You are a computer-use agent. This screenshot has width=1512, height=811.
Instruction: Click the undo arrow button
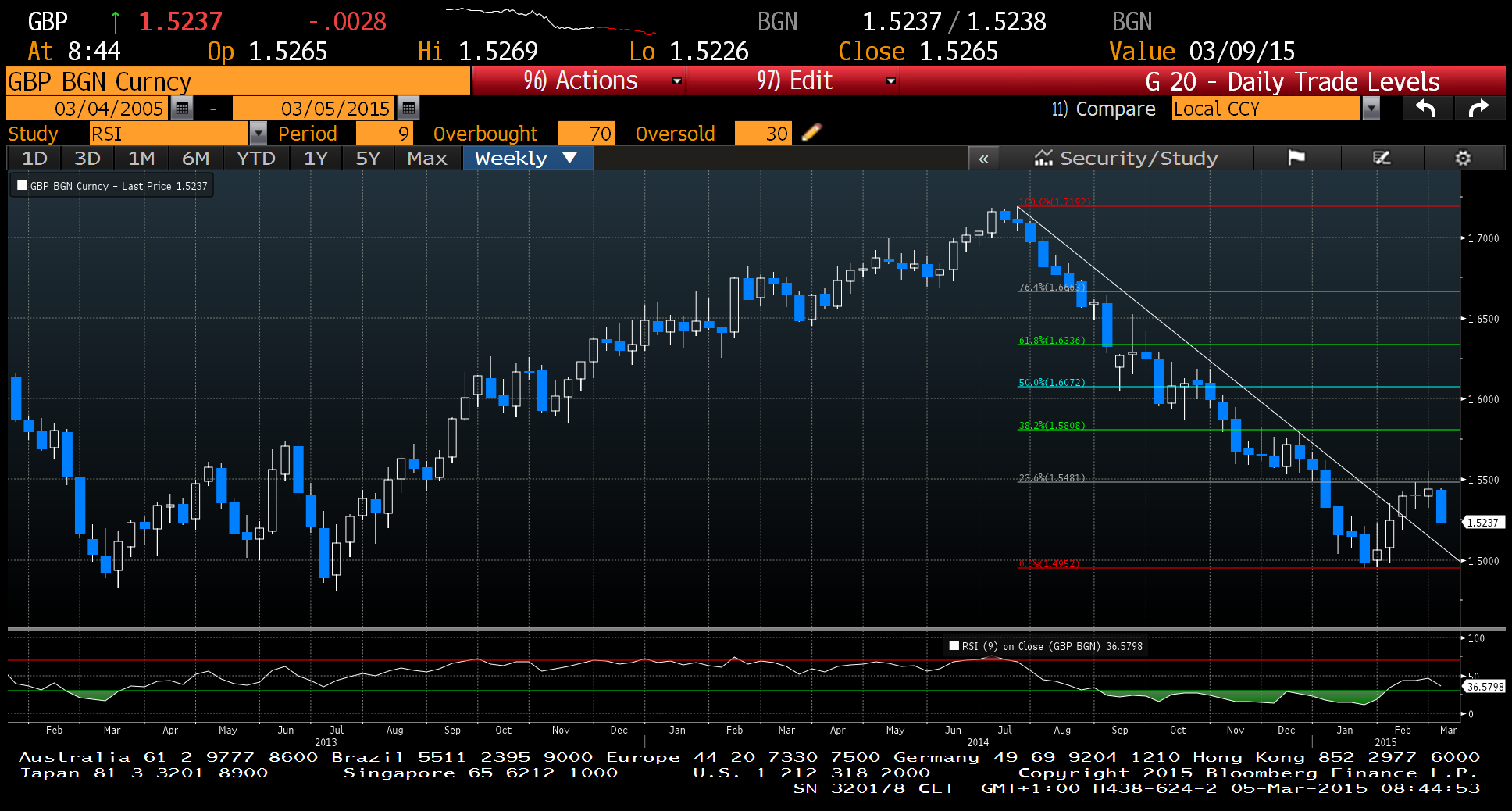tap(1426, 108)
